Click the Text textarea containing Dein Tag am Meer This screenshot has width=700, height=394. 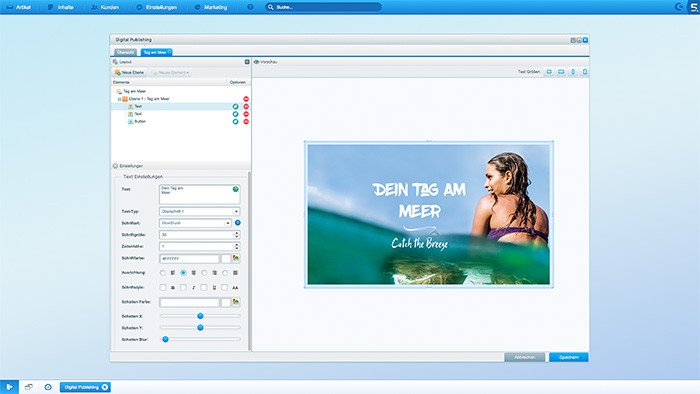point(200,195)
